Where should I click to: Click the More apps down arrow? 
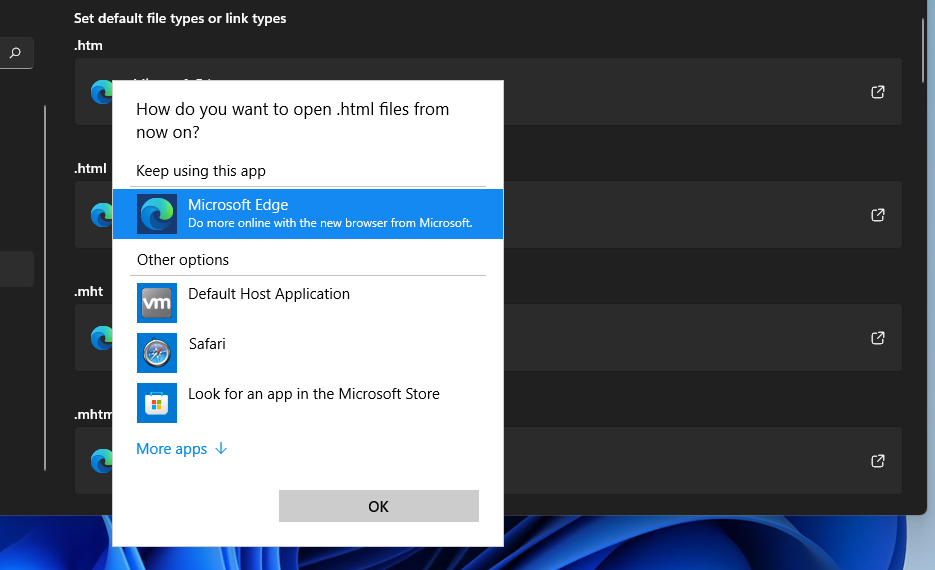(221, 449)
